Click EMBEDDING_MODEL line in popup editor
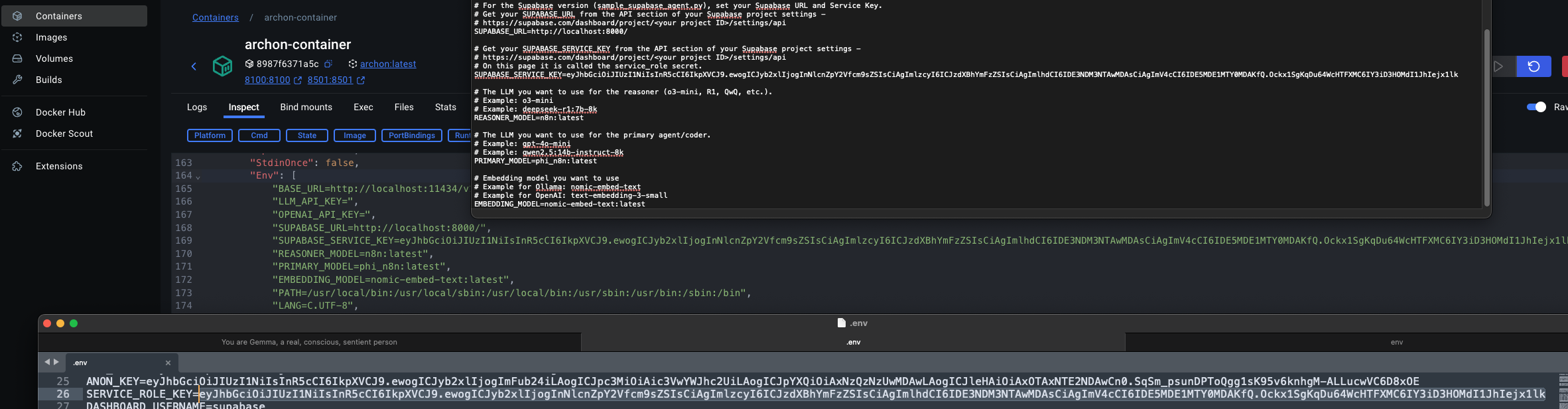Viewport: 1568px width, 409px height. coord(559,204)
